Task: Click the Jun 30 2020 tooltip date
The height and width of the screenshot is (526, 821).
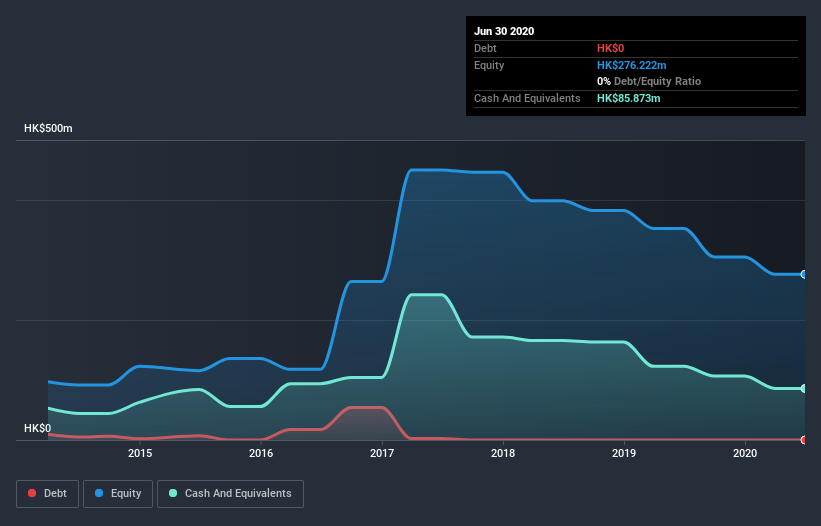Action: click(x=504, y=31)
